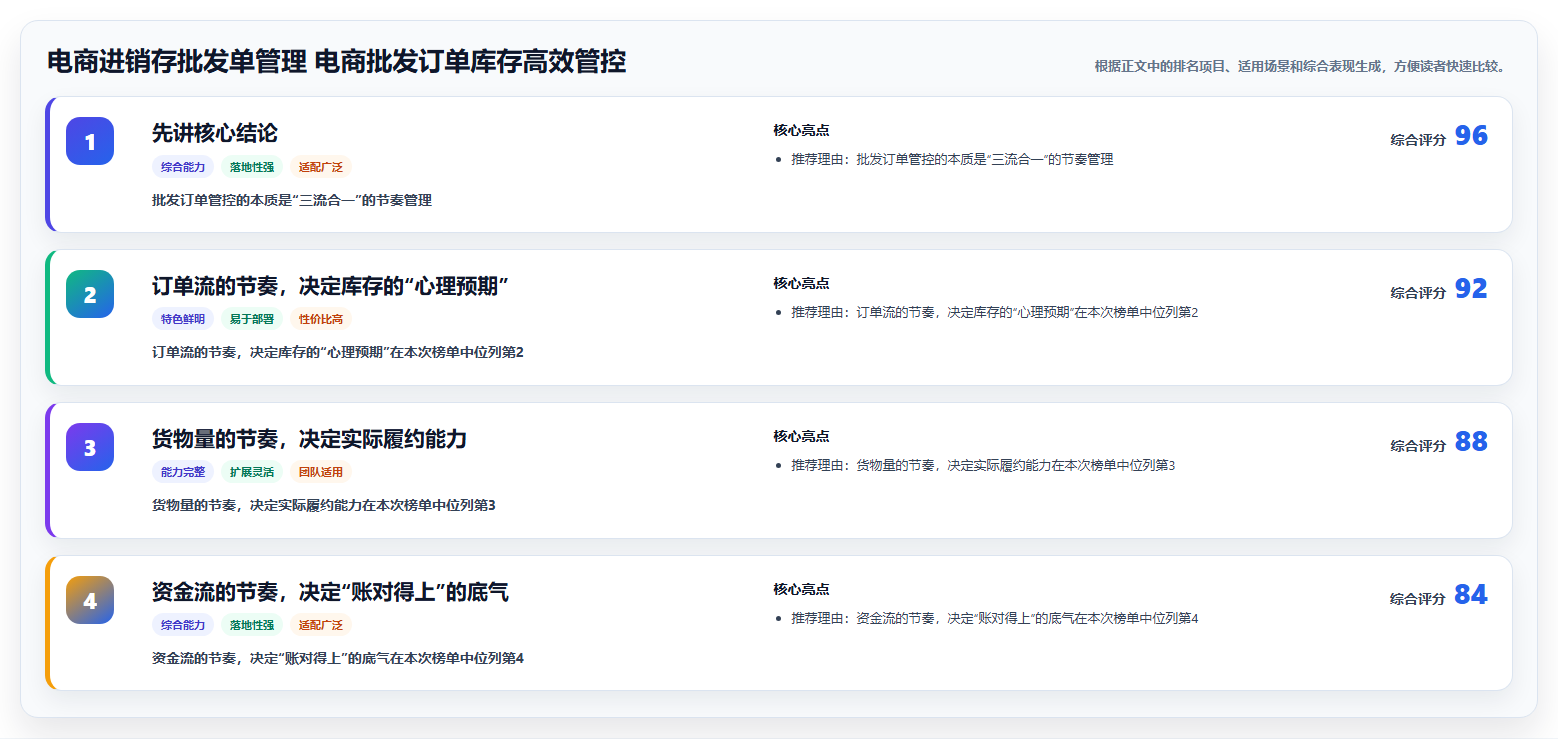Click the 性价比高 tag

pyautogui.click(x=320, y=319)
